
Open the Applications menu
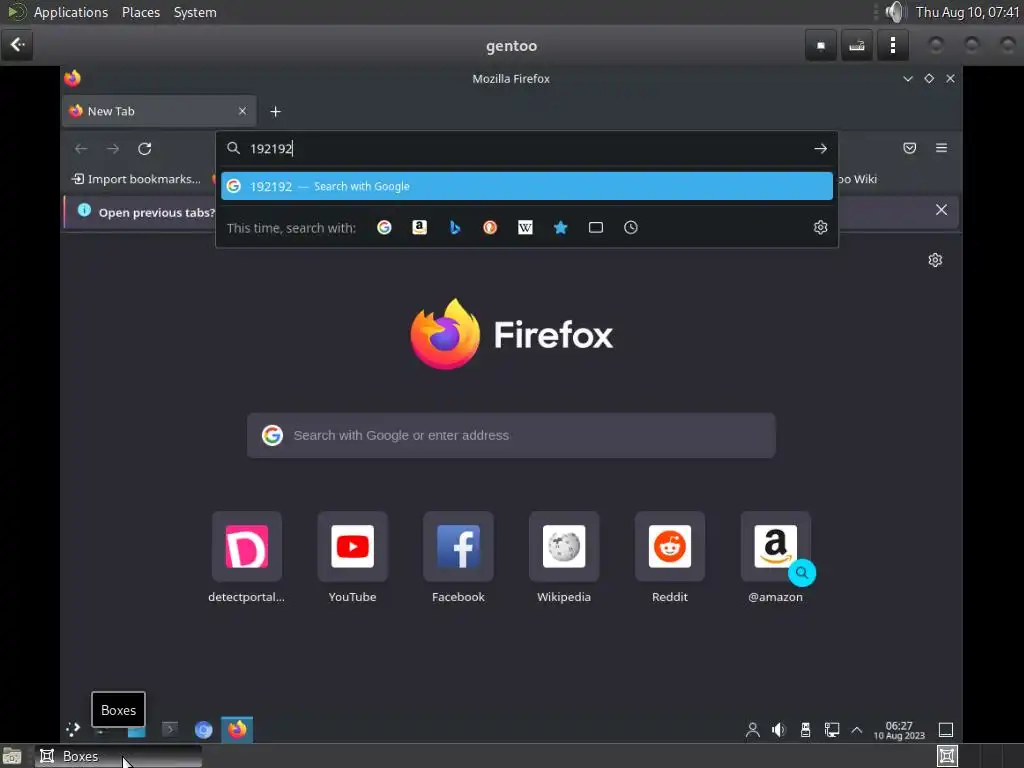[x=71, y=12]
